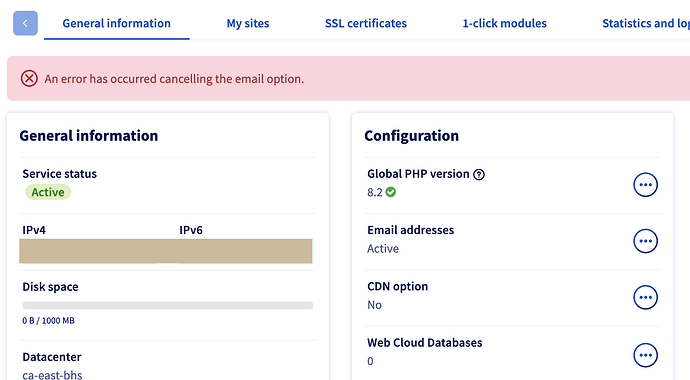Open the SSL certificates tab

tap(366, 23)
